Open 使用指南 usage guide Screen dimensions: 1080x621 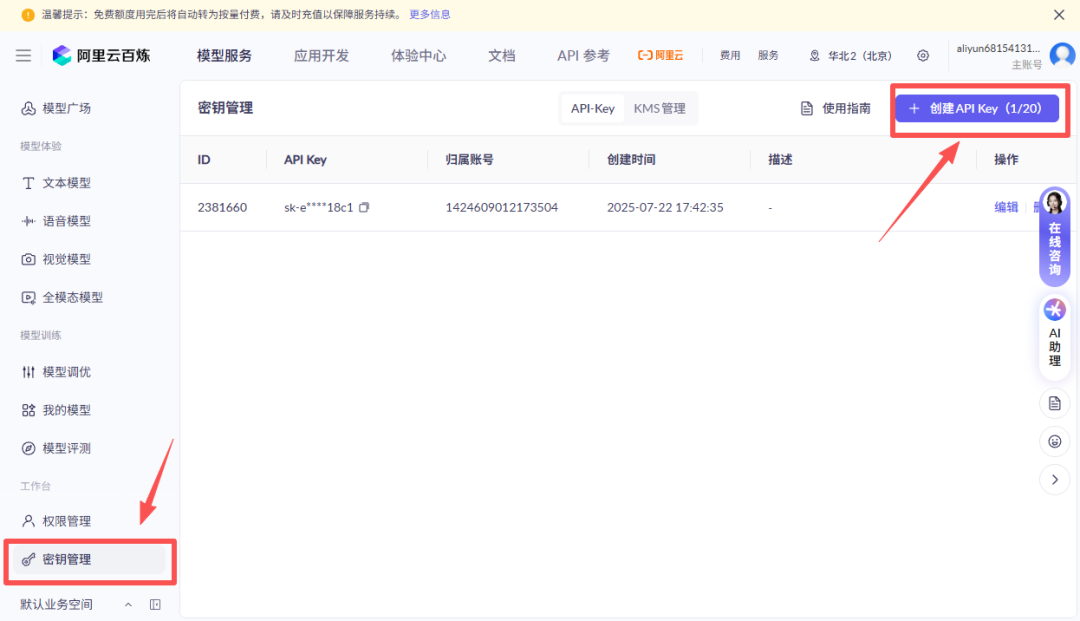[836, 108]
